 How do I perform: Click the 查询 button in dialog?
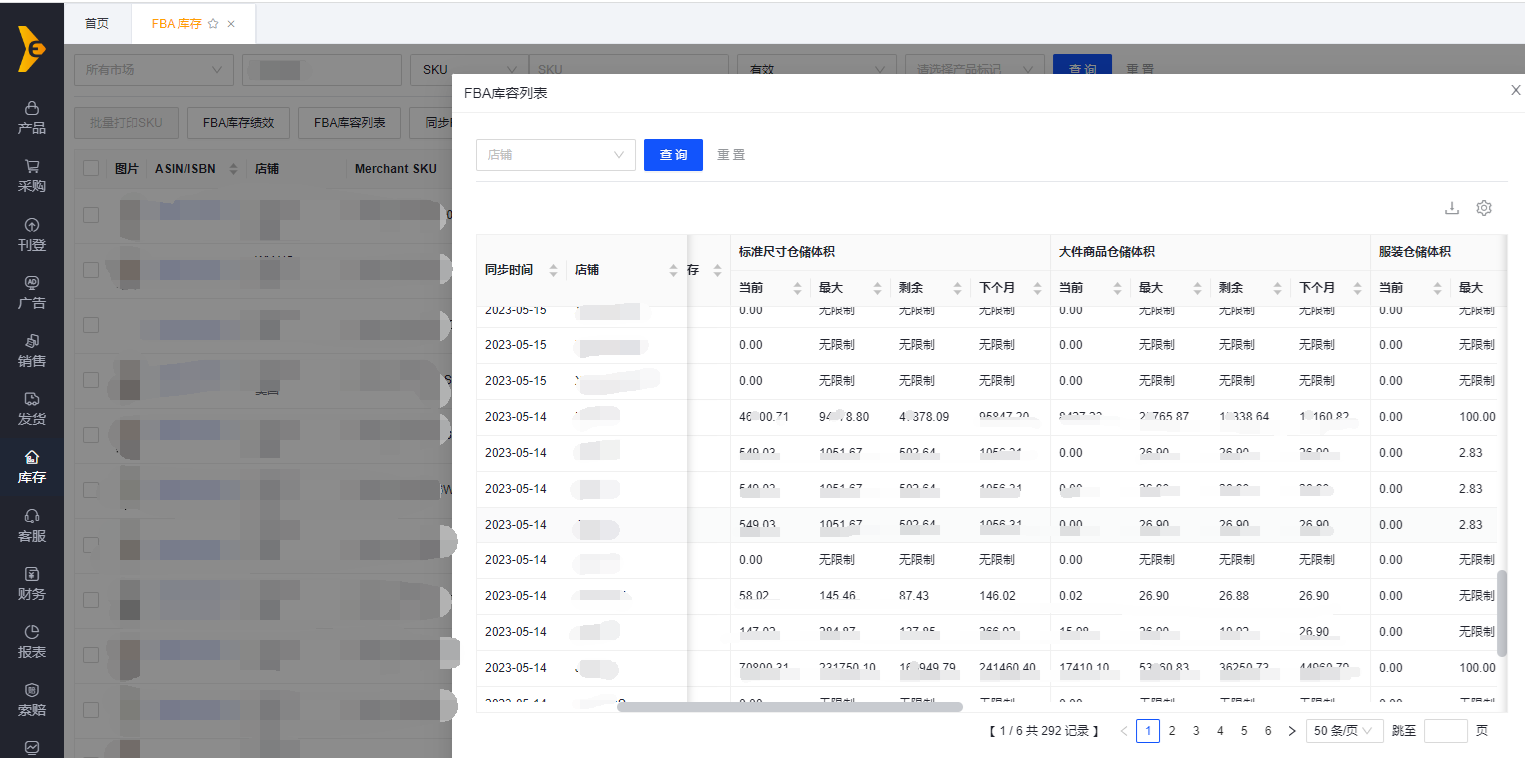pyautogui.click(x=673, y=155)
